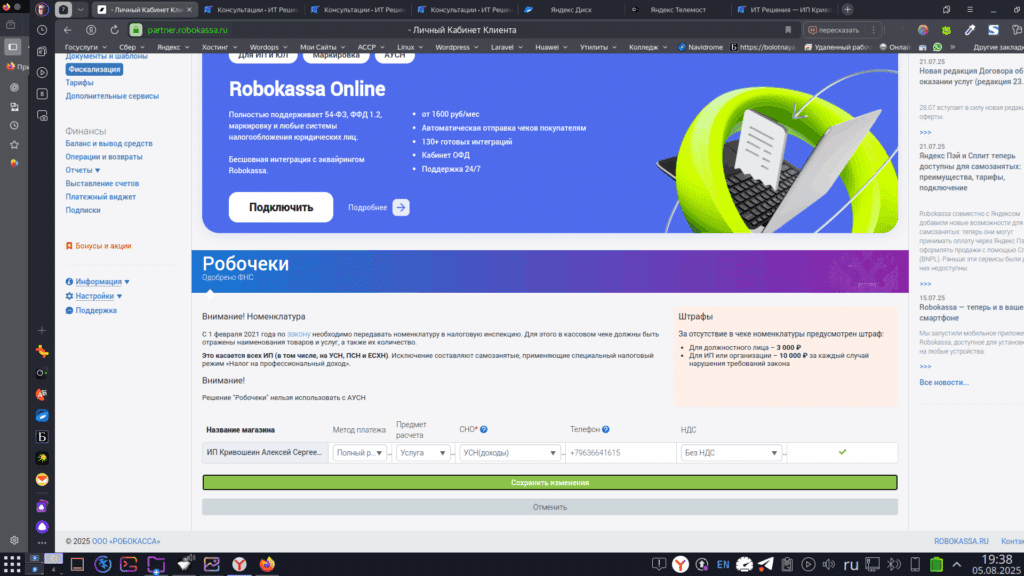Open 'Баланс и вывод средств' in sidebar
1024x576 pixels.
tap(109, 144)
